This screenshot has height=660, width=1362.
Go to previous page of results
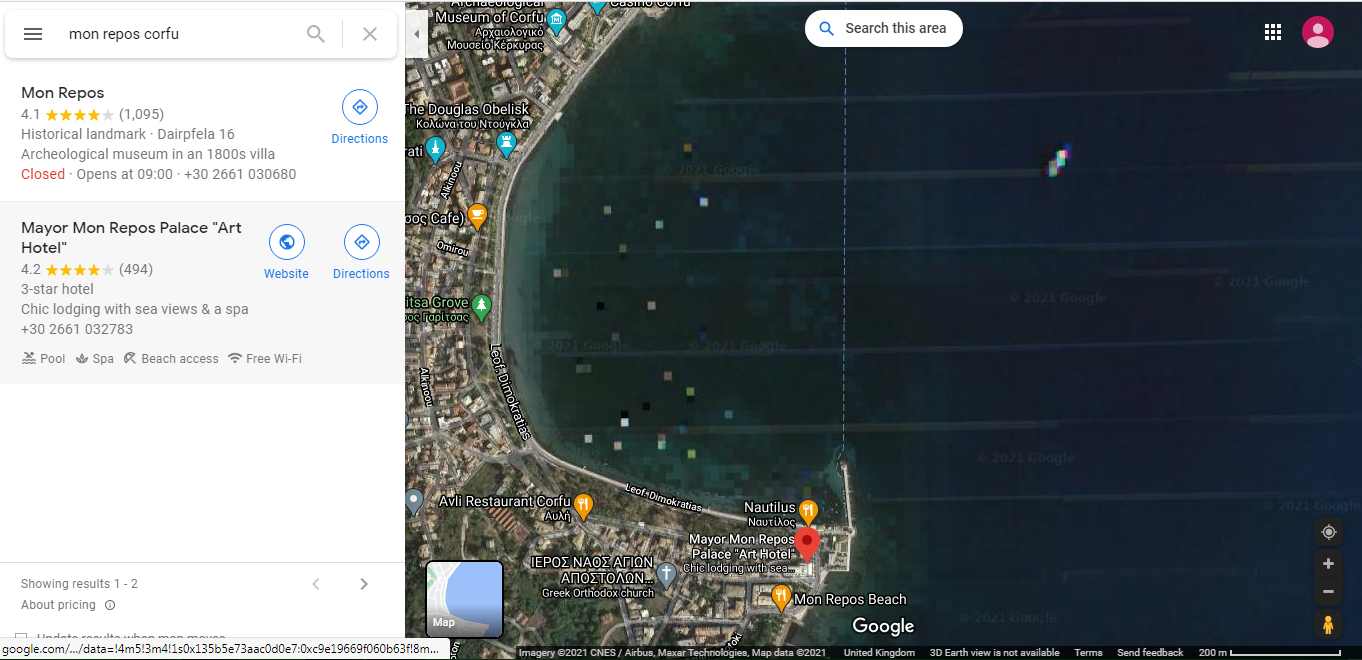[316, 584]
